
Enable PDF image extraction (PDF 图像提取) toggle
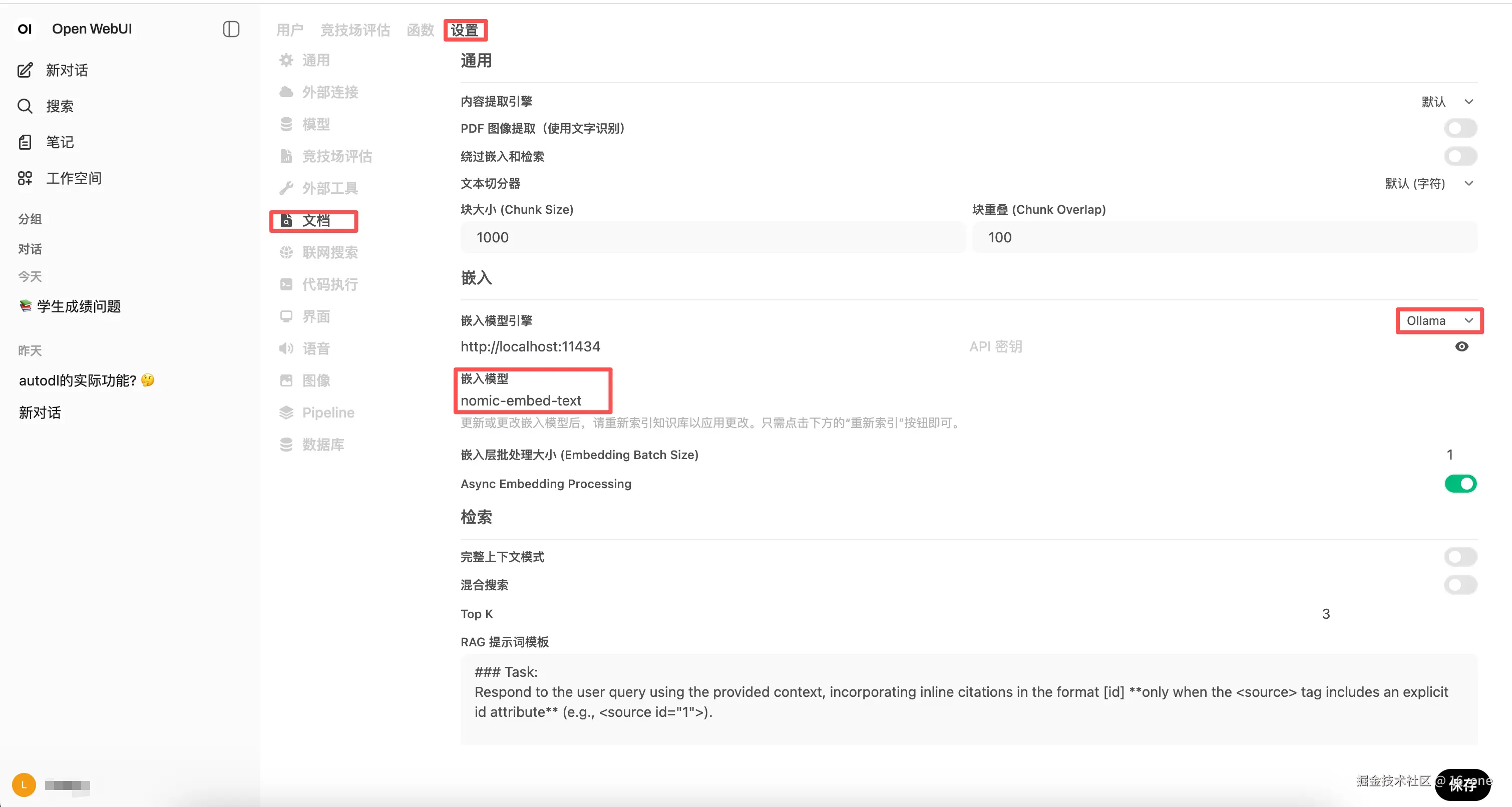[1460, 128]
